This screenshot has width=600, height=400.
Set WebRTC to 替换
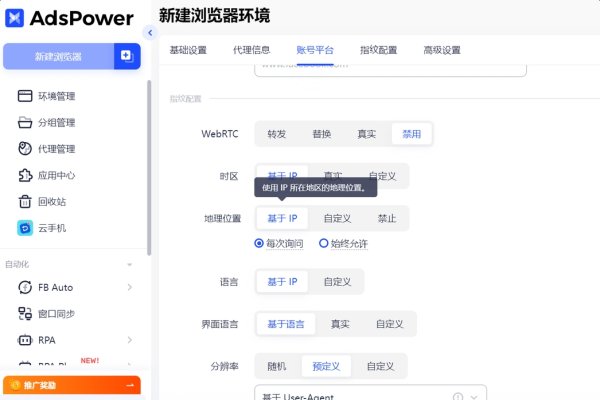[x=322, y=134]
